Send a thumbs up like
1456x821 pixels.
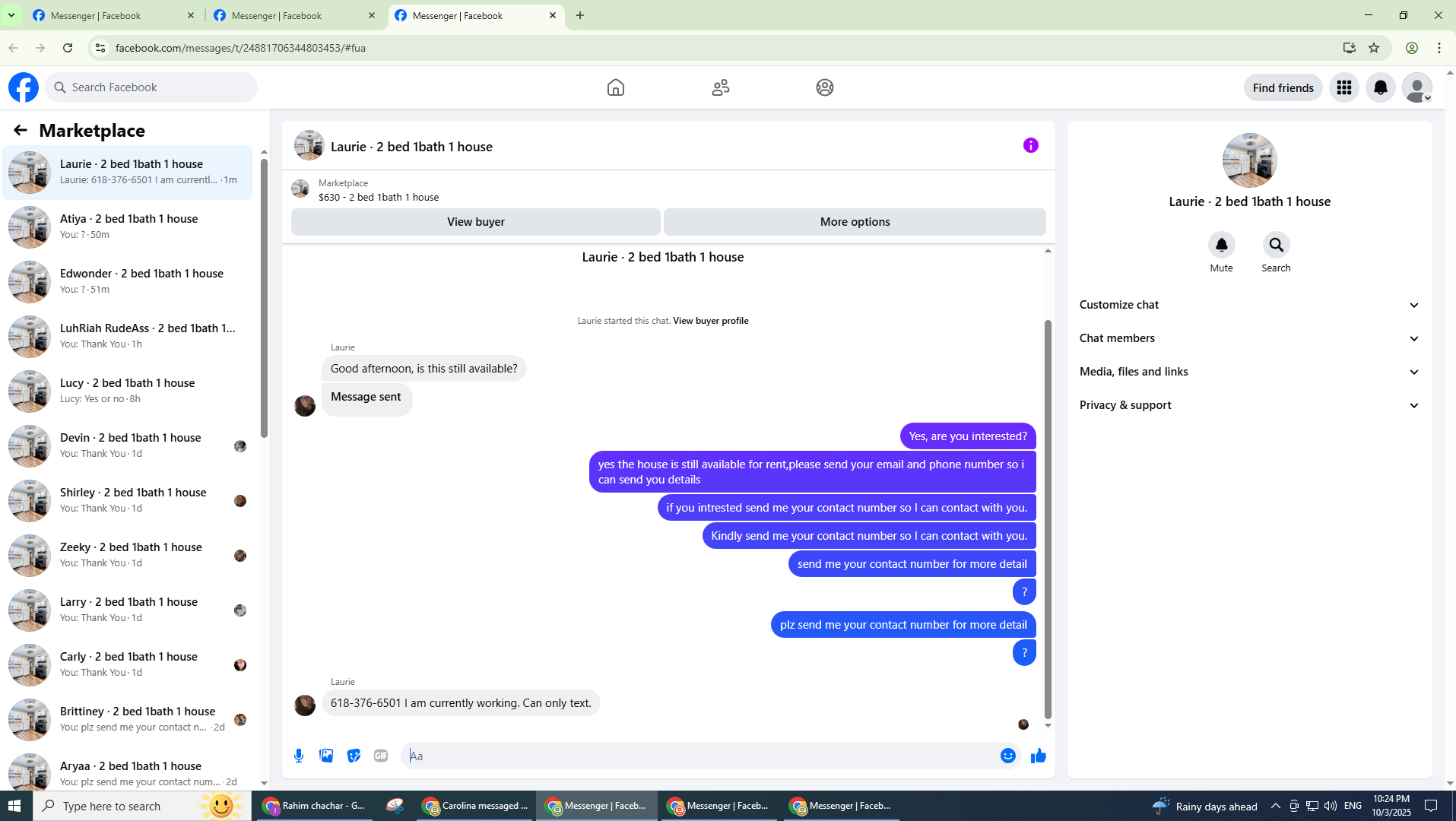[1039, 756]
